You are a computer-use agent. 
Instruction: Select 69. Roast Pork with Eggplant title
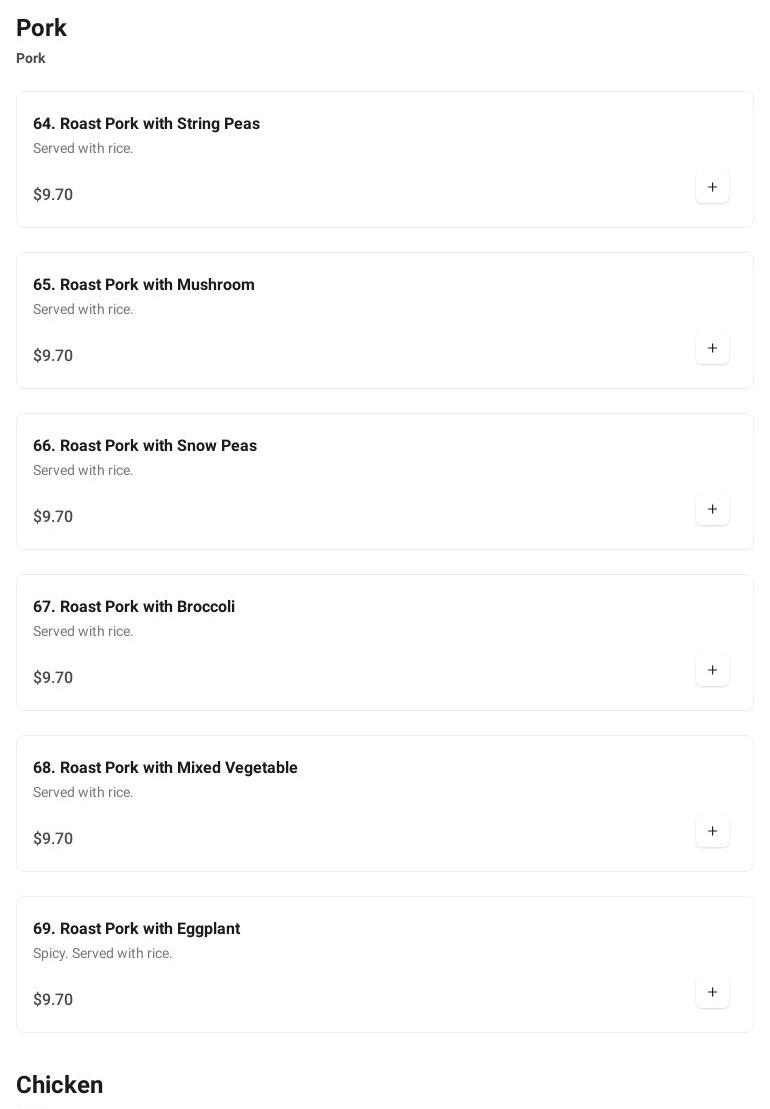[x=136, y=929]
